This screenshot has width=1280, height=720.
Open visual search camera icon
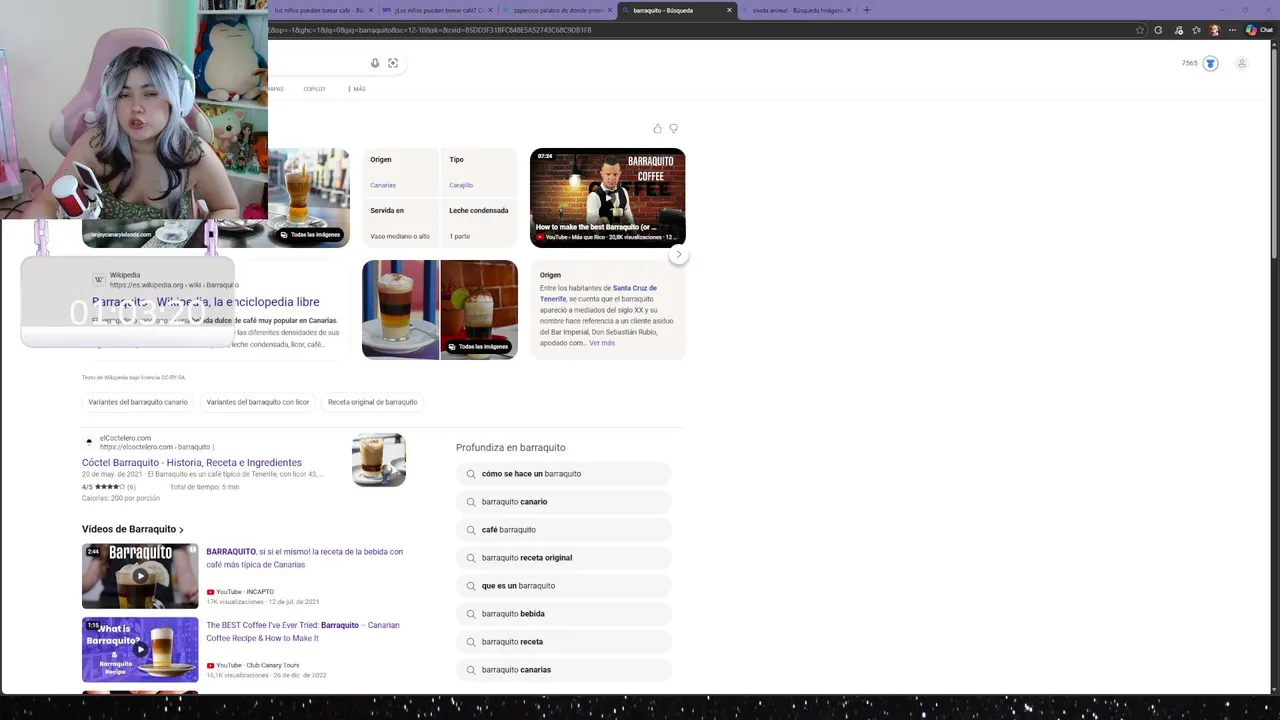393,63
